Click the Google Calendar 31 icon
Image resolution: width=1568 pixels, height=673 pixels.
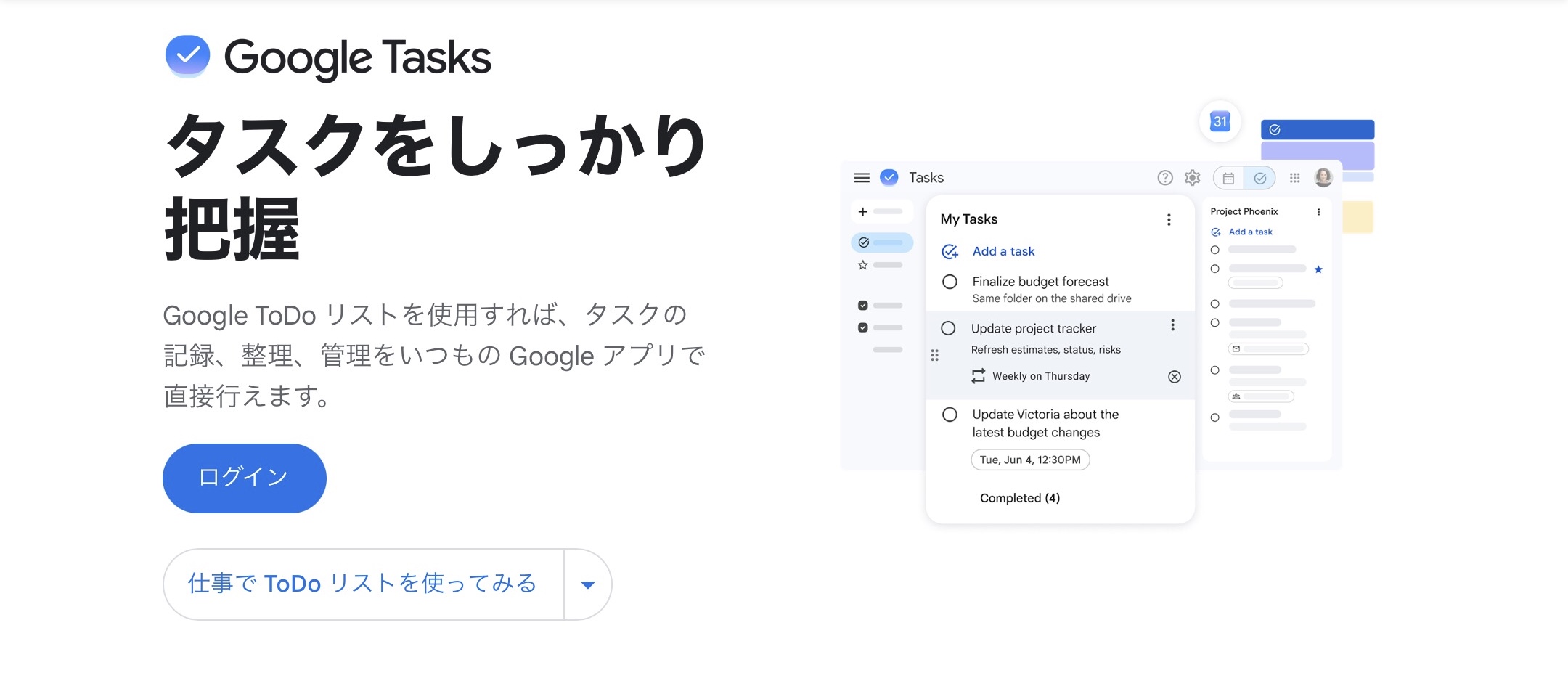[1220, 121]
